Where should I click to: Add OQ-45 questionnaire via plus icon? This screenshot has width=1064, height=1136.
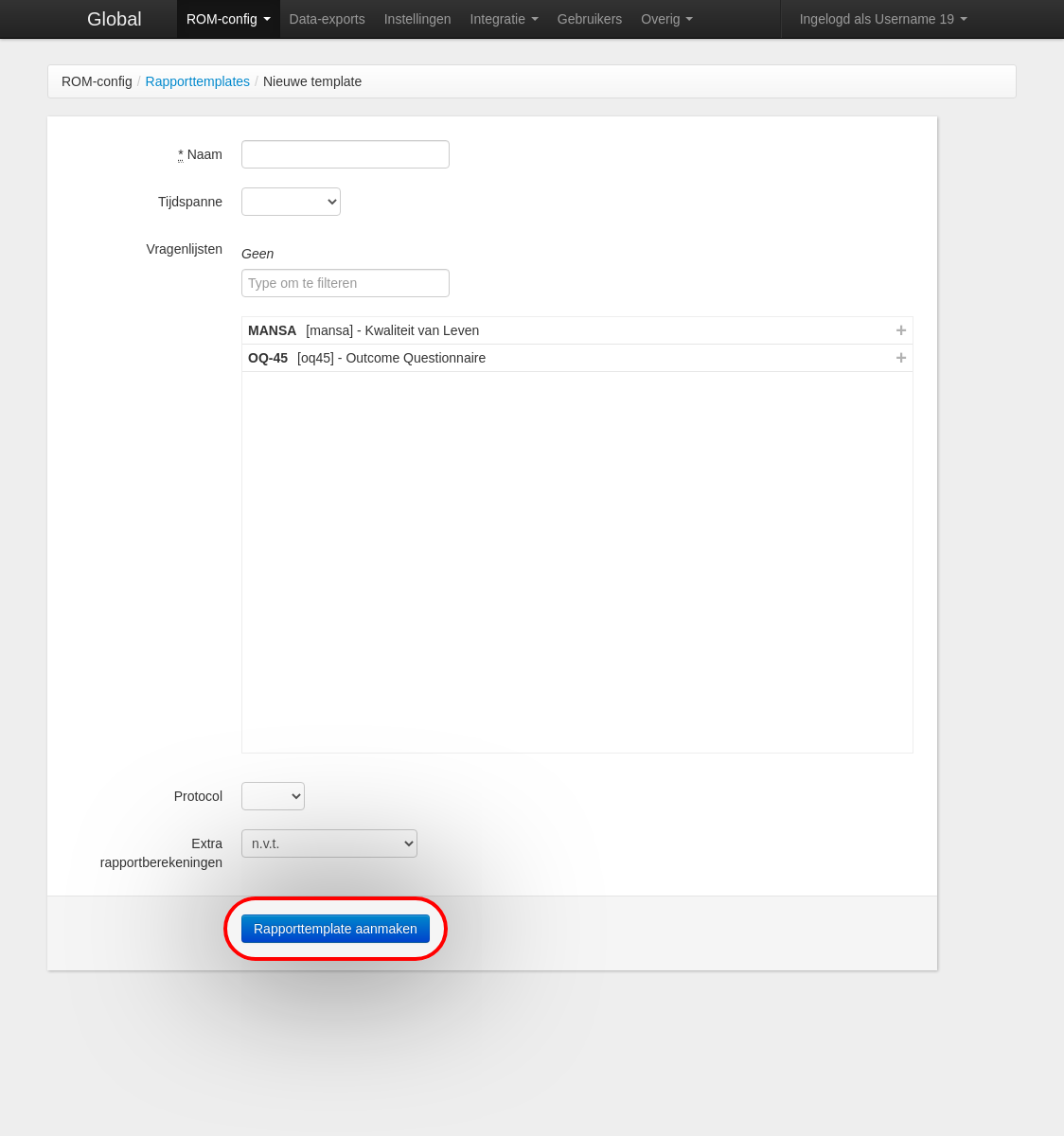coord(900,358)
